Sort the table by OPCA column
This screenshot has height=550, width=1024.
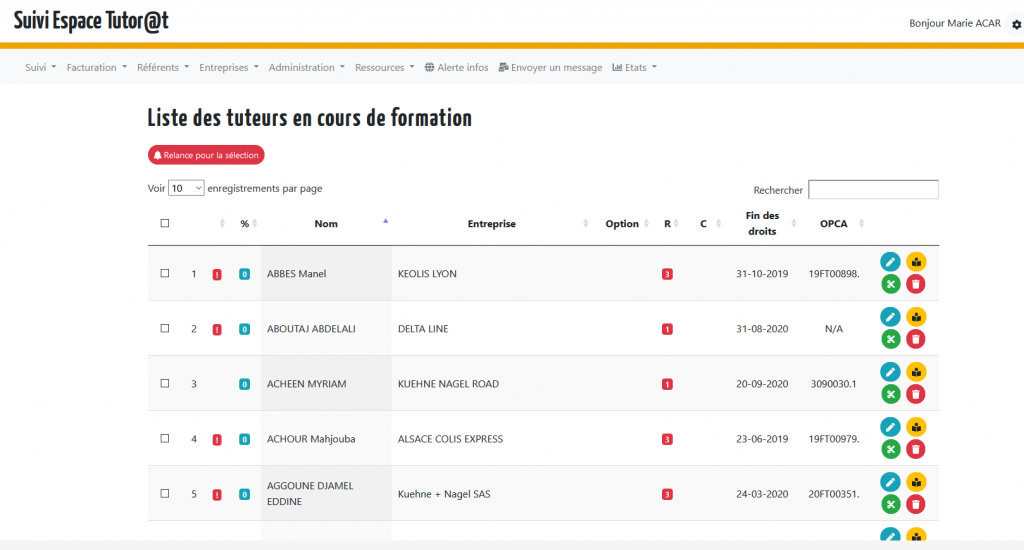(834, 223)
